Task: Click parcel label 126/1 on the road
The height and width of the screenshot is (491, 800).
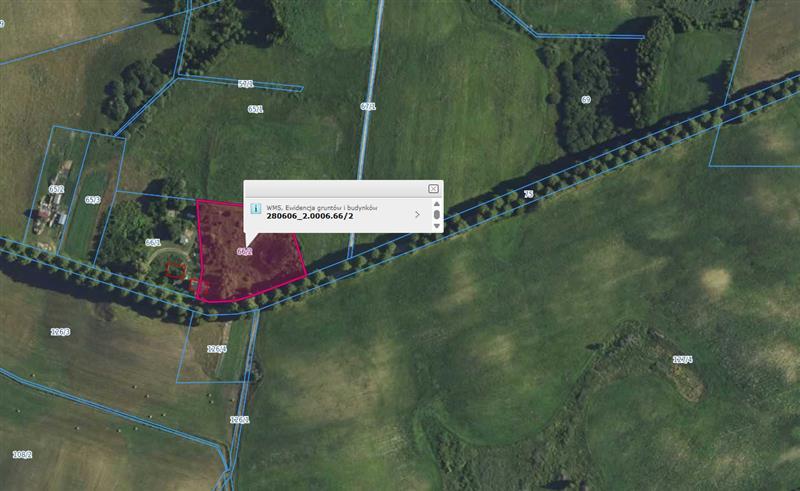Action: [239, 420]
